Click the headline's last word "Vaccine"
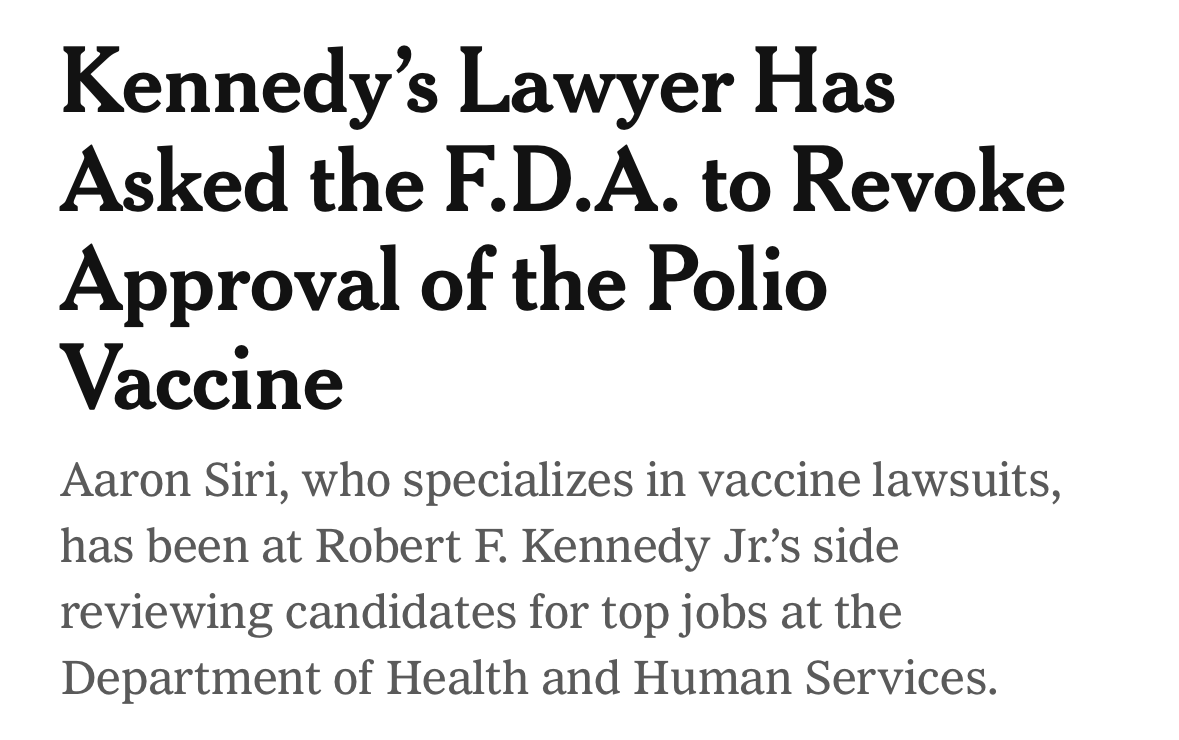 (x=202, y=379)
